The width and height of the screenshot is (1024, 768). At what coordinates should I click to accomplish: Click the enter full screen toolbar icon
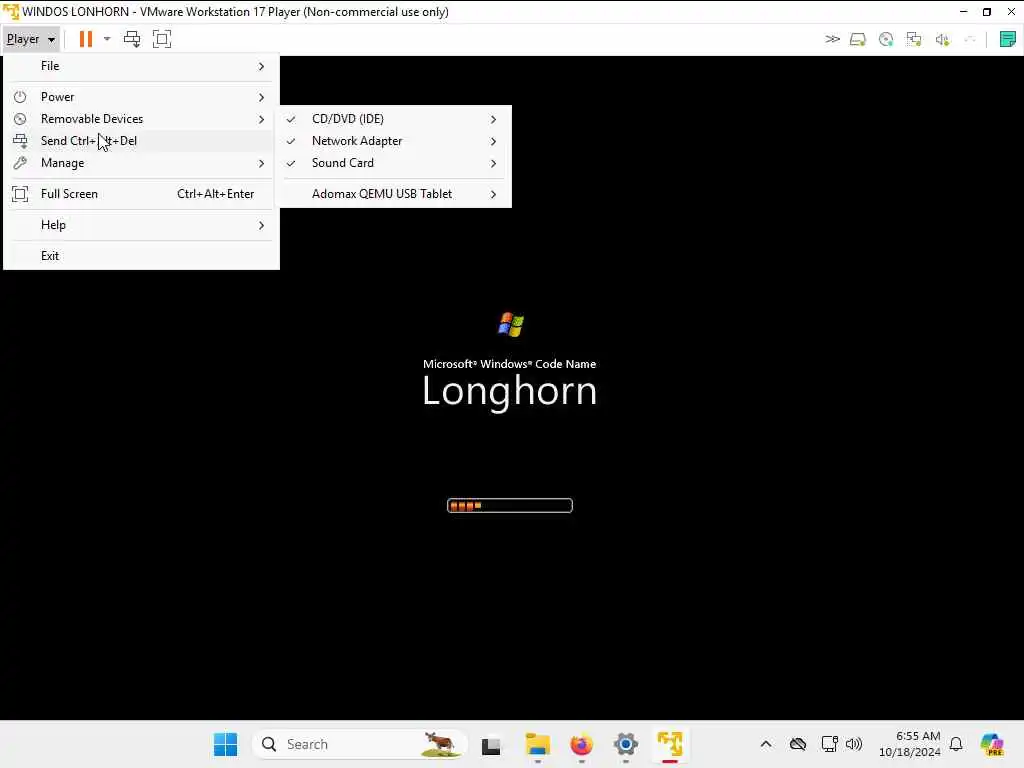click(162, 39)
